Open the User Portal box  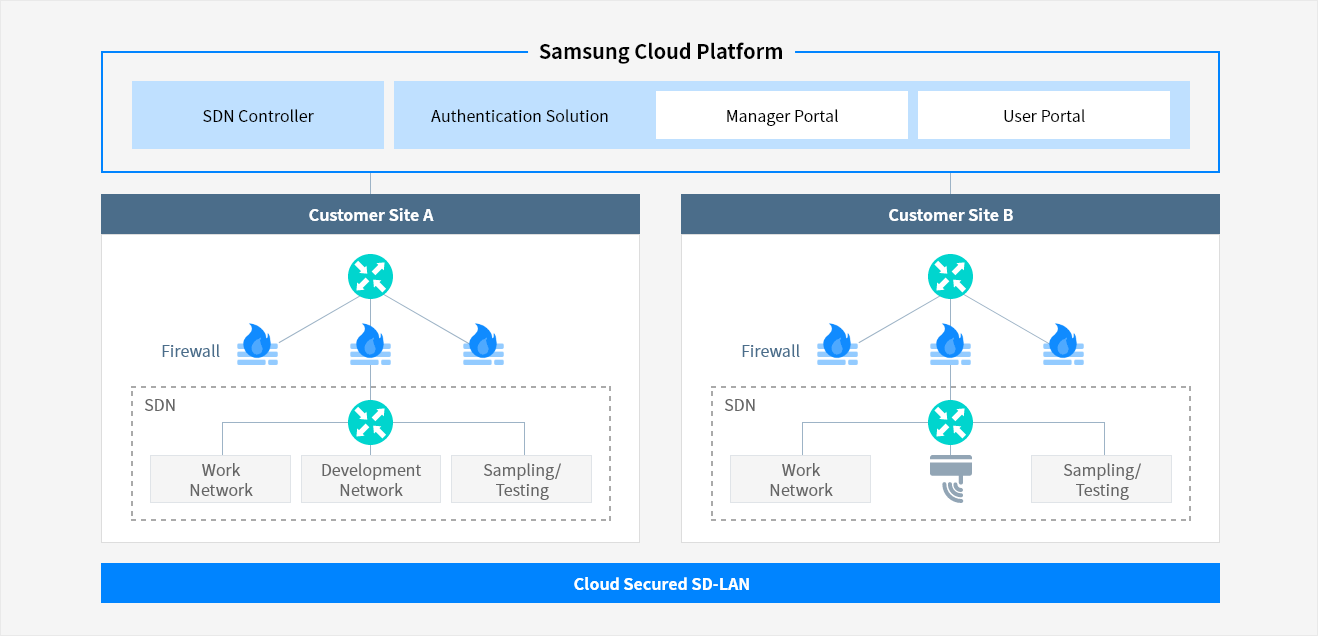1044,115
